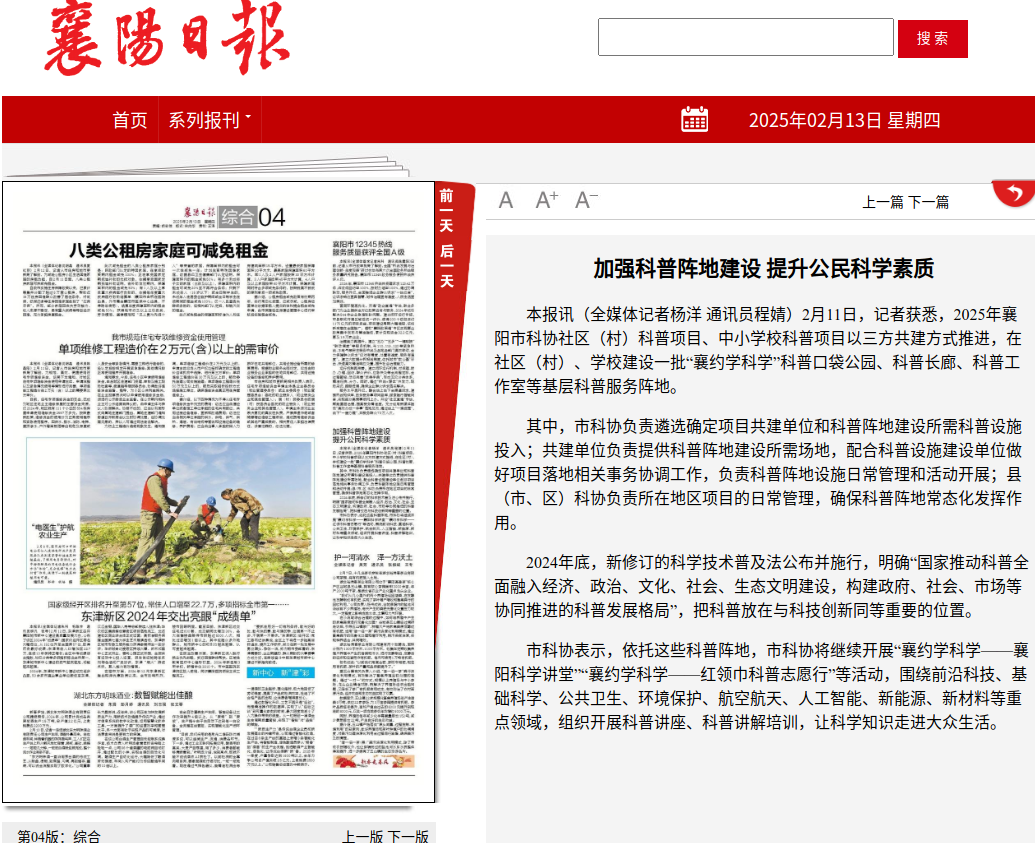1035x843 pixels.
Task: Decrease article font size with A−
Action: point(586,200)
